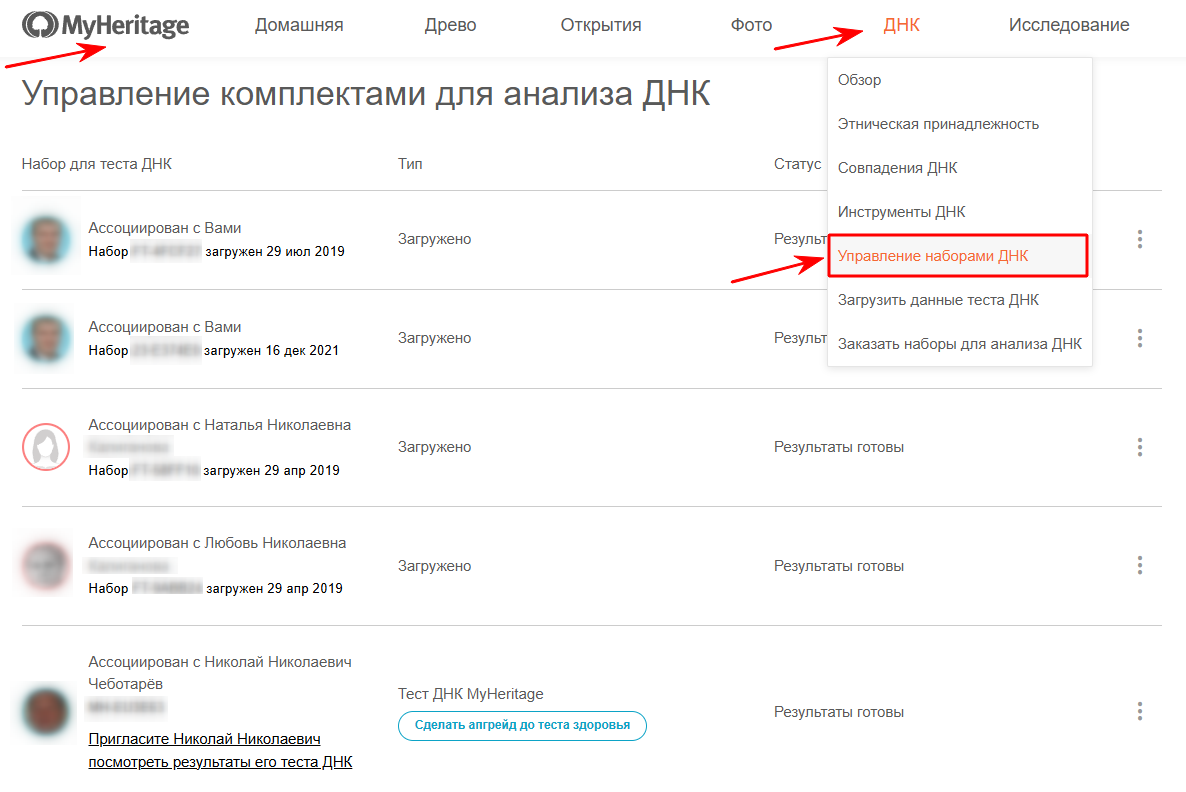Click the Статус column header
The width and height of the screenshot is (1186, 792).
pyautogui.click(x=797, y=163)
